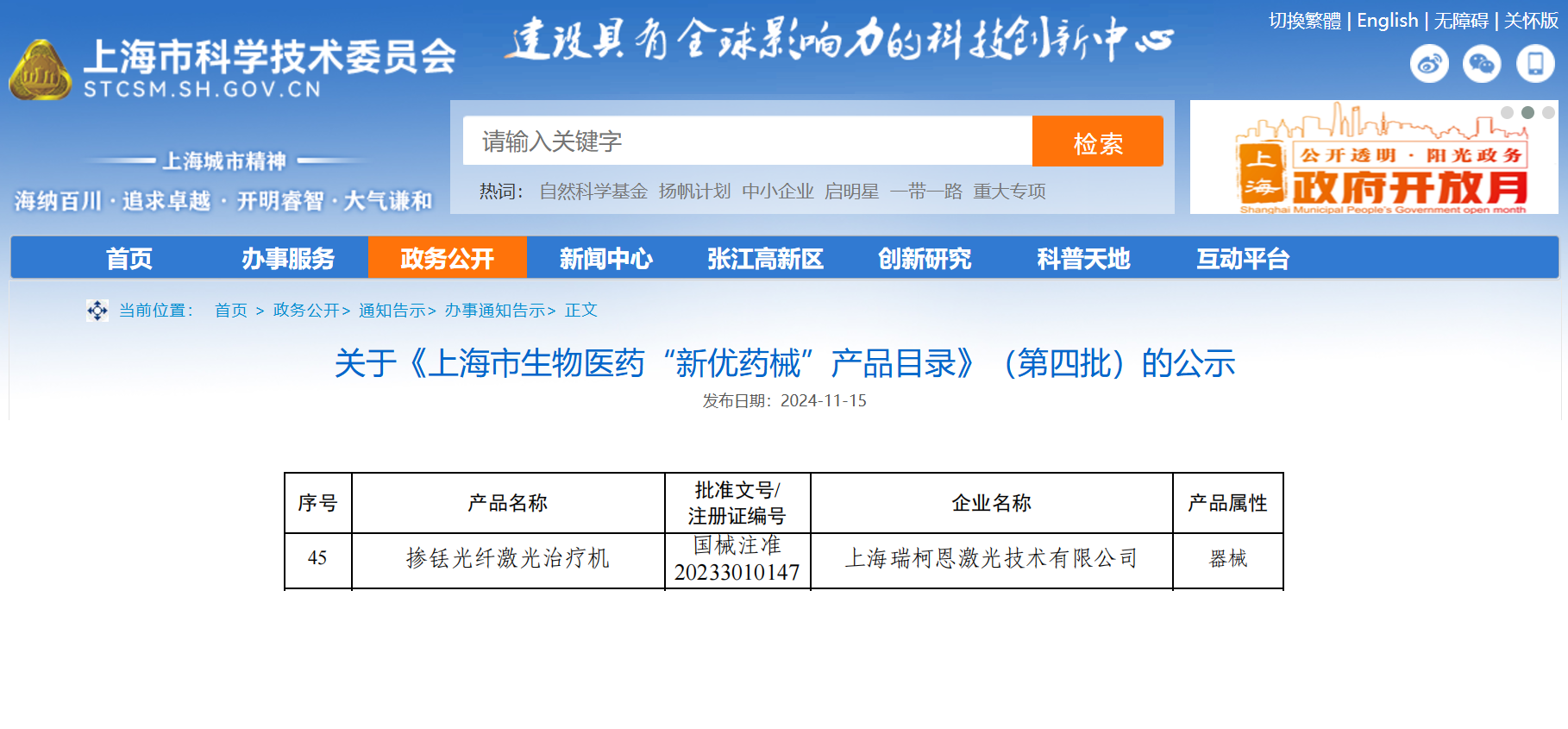1568x729 pixels.
Task: Open the 新闻中心 navigation menu
Action: pos(605,258)
